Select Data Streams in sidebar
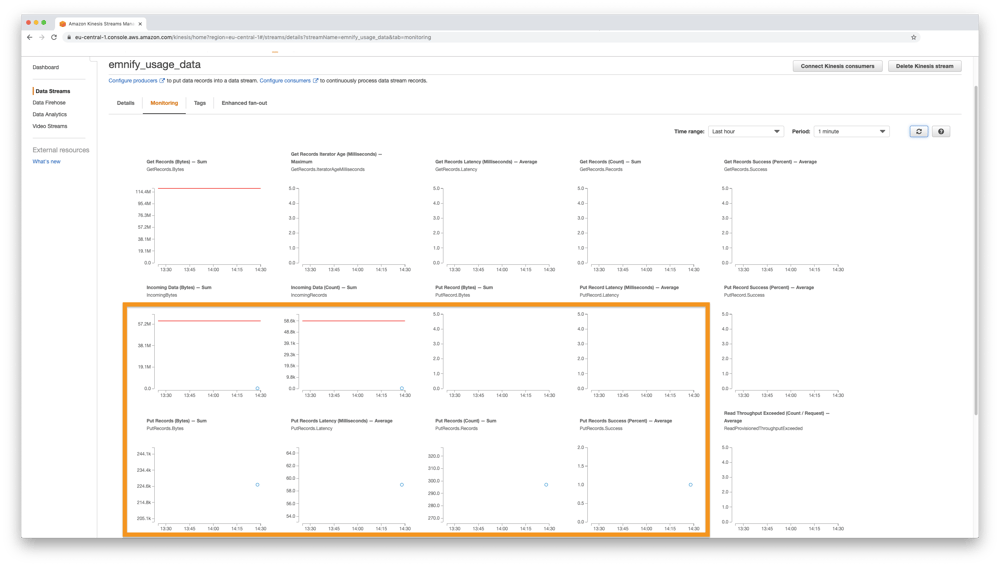The image size is (1000, 566). [52, 91]
